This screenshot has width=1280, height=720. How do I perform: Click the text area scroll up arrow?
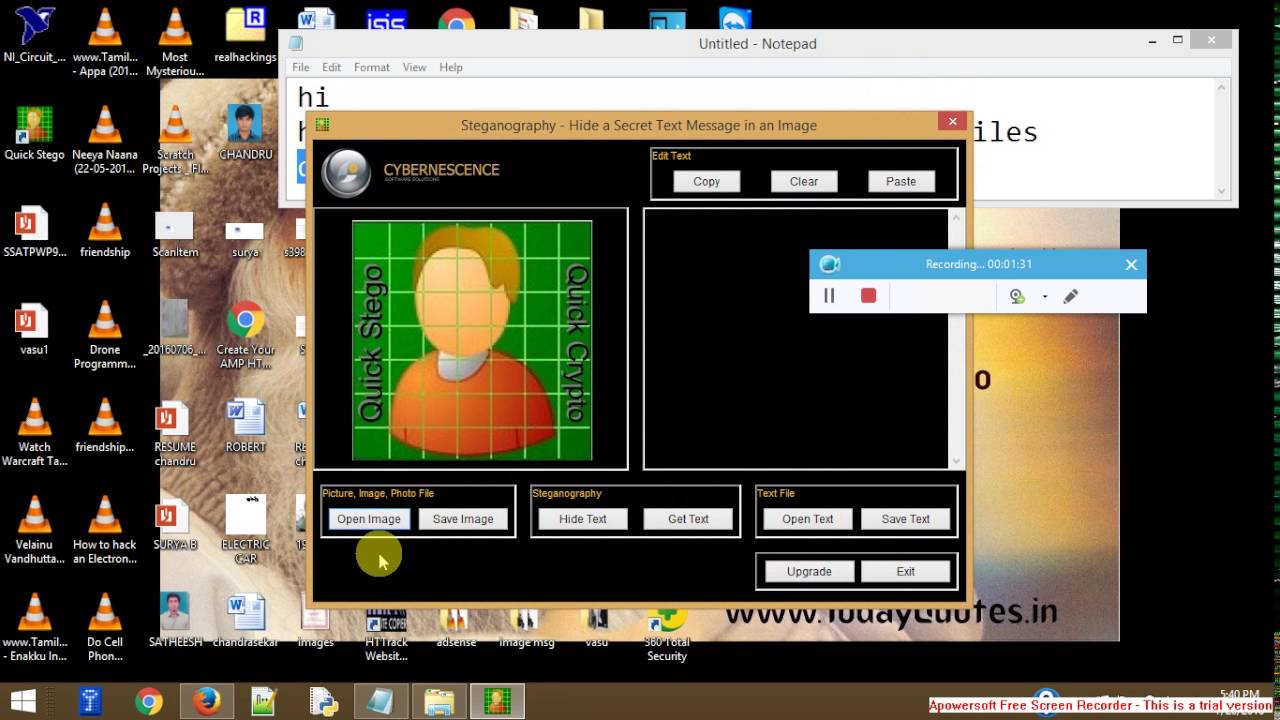pos(955,217)
